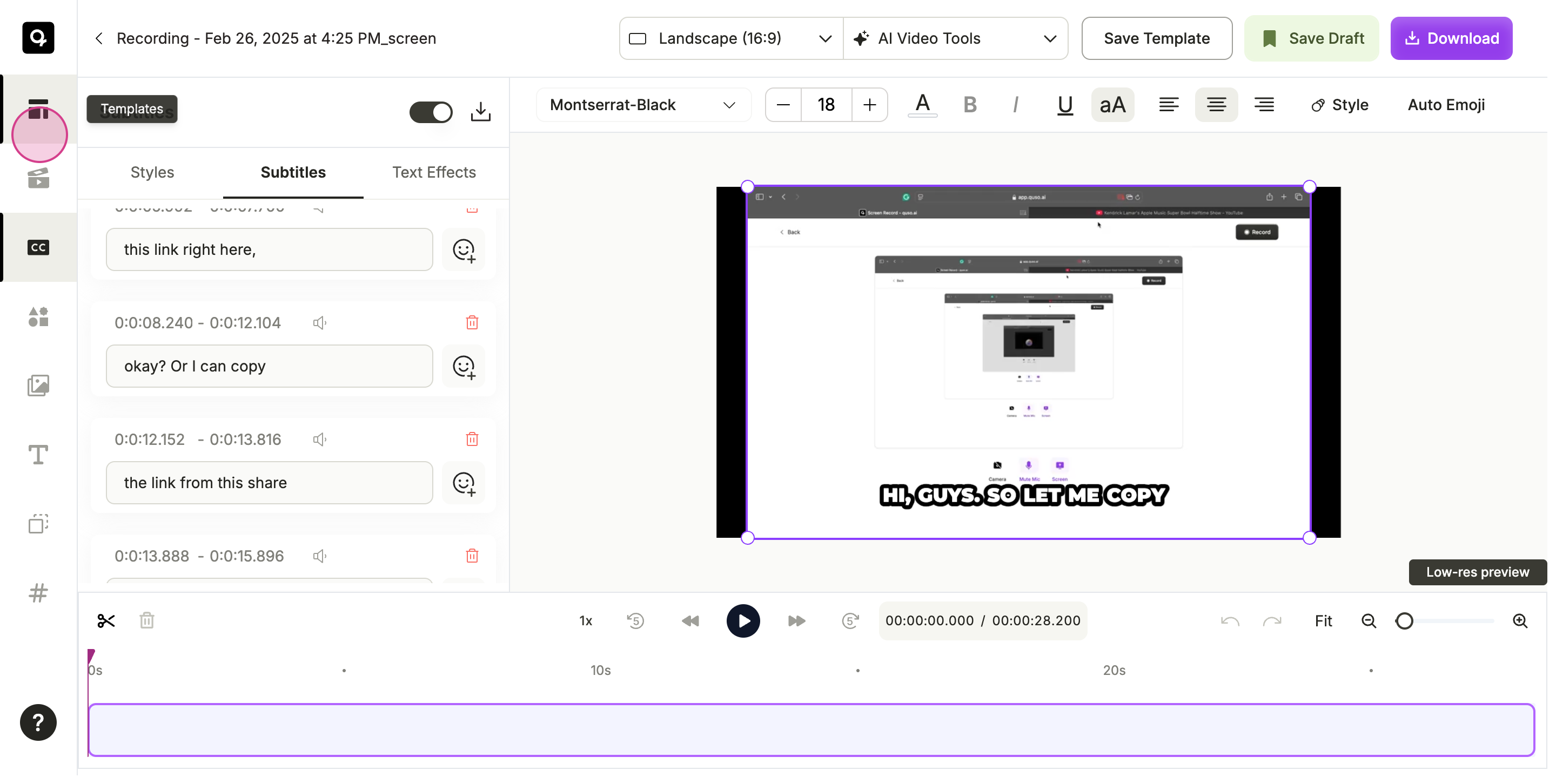This screenshot has height=784, width=1556.
Task: Expand the AI Video Tools dropdown
Action: (956, 39)
